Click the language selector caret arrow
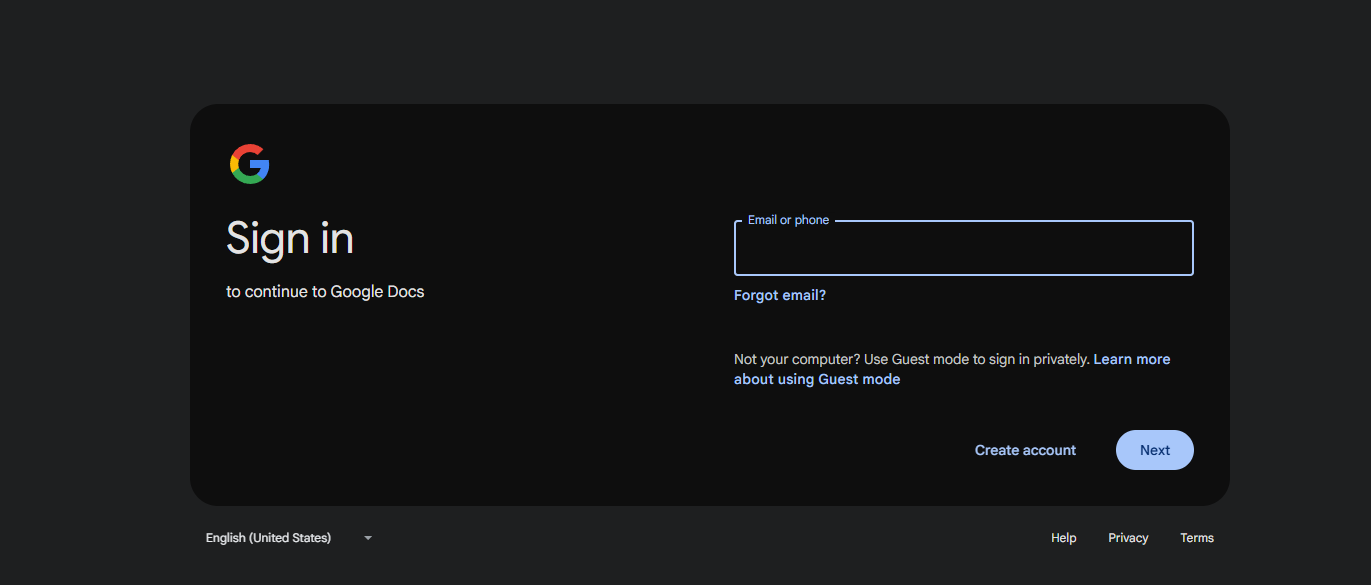Viewport: 1371px width, 585px height. [368, 538]
